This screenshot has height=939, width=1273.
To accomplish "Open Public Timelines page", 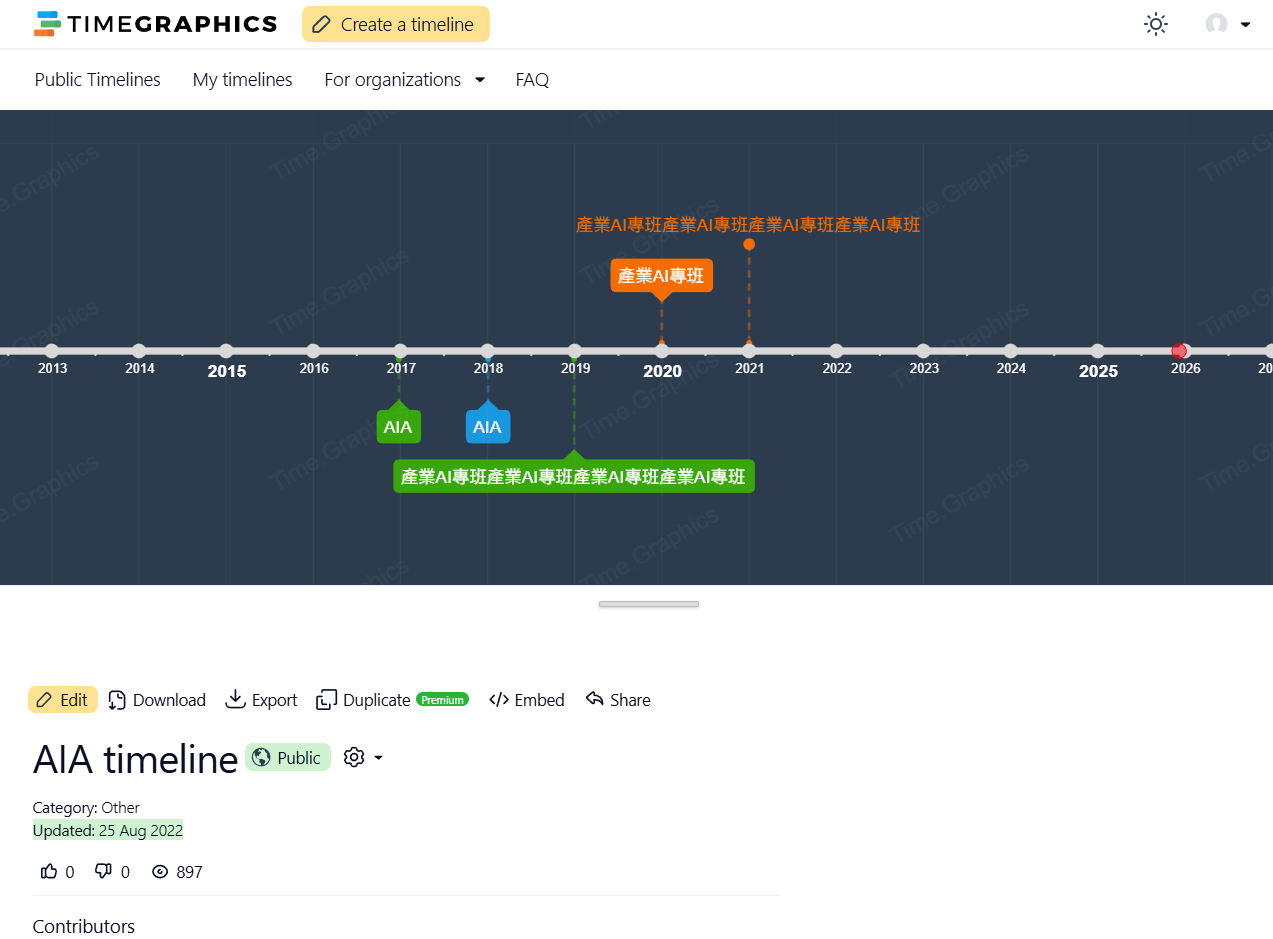I will (97, 80).
